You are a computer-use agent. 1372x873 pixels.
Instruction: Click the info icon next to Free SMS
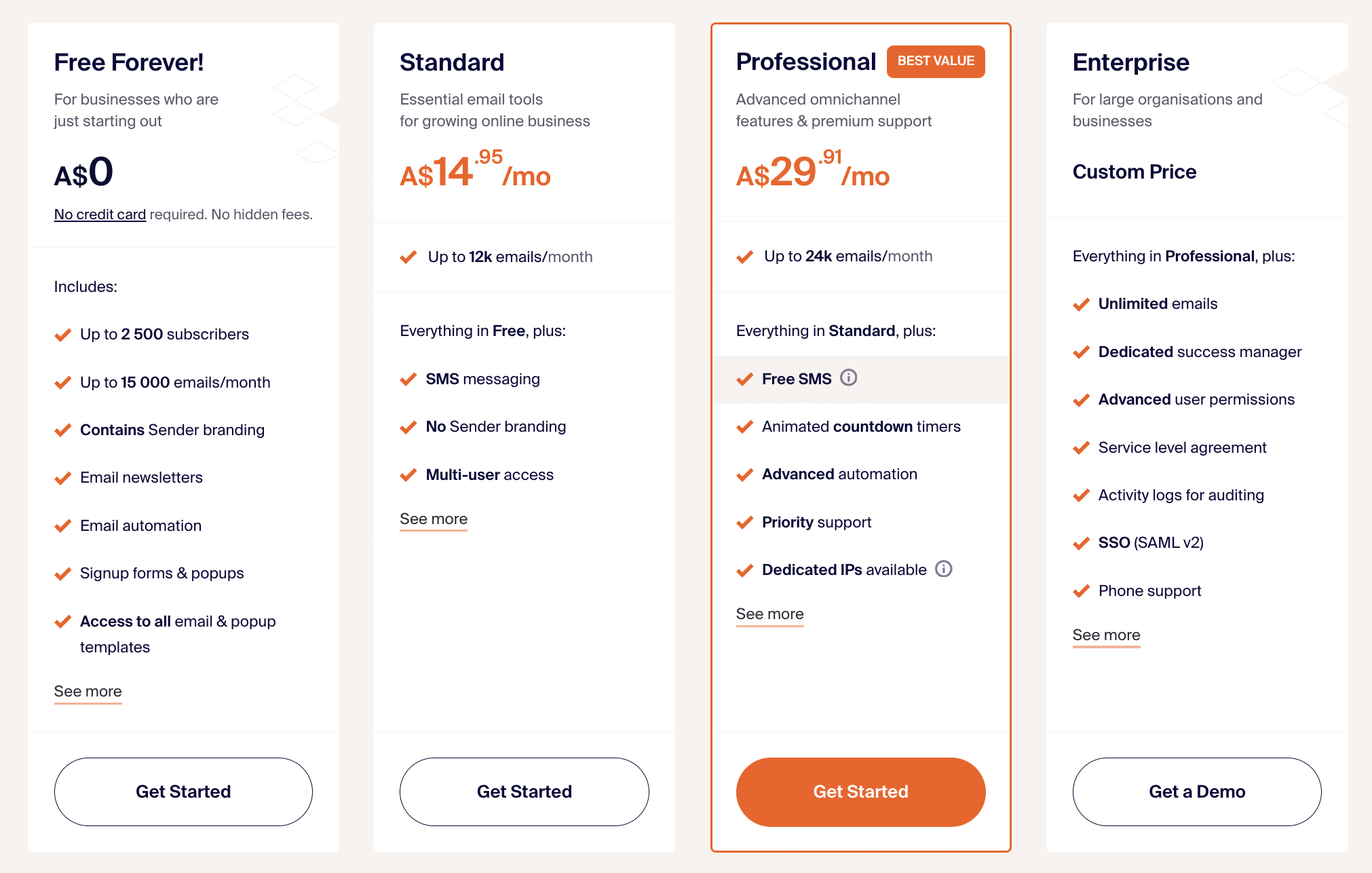coord(849,379)
